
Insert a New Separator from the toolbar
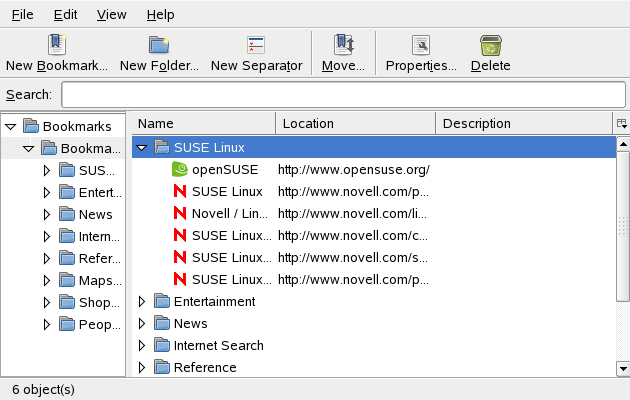pyautogui.click(x=256, y=45)
